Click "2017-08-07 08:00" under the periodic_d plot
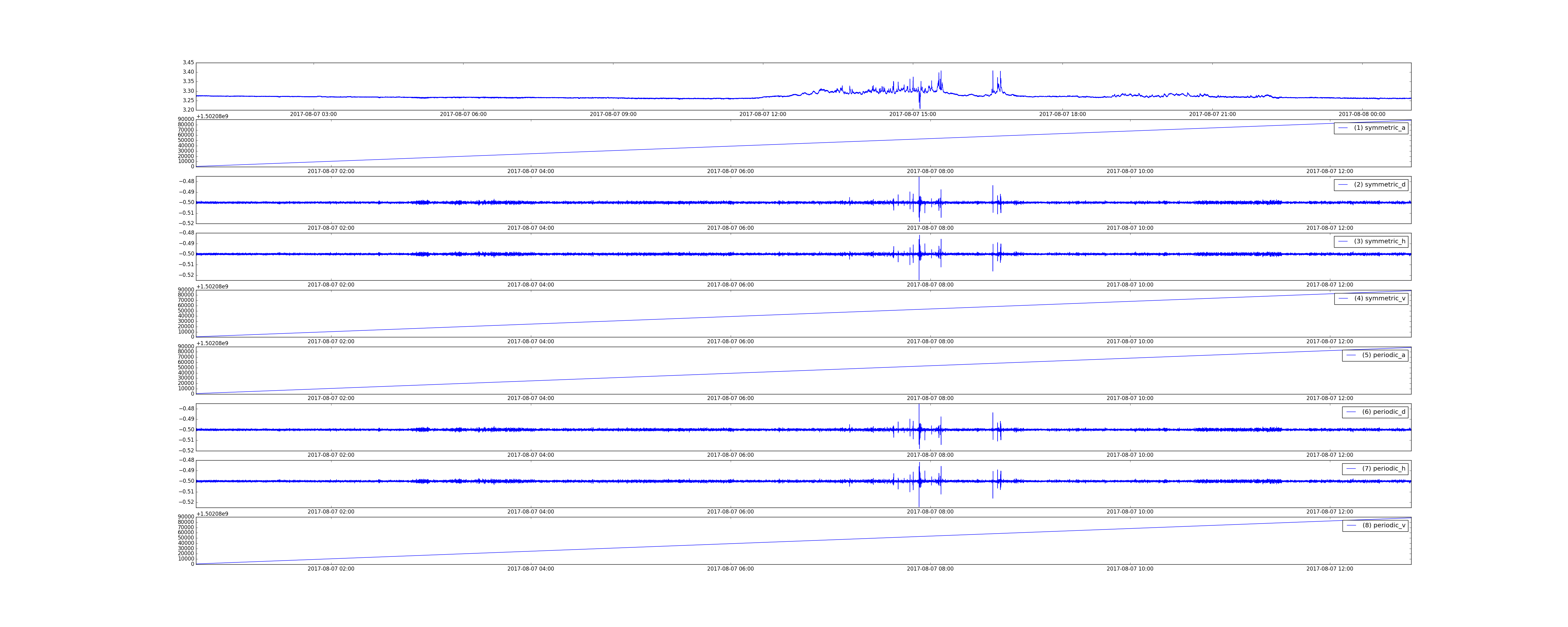Viewport: 1568px width, 627px height. point(930,455)
